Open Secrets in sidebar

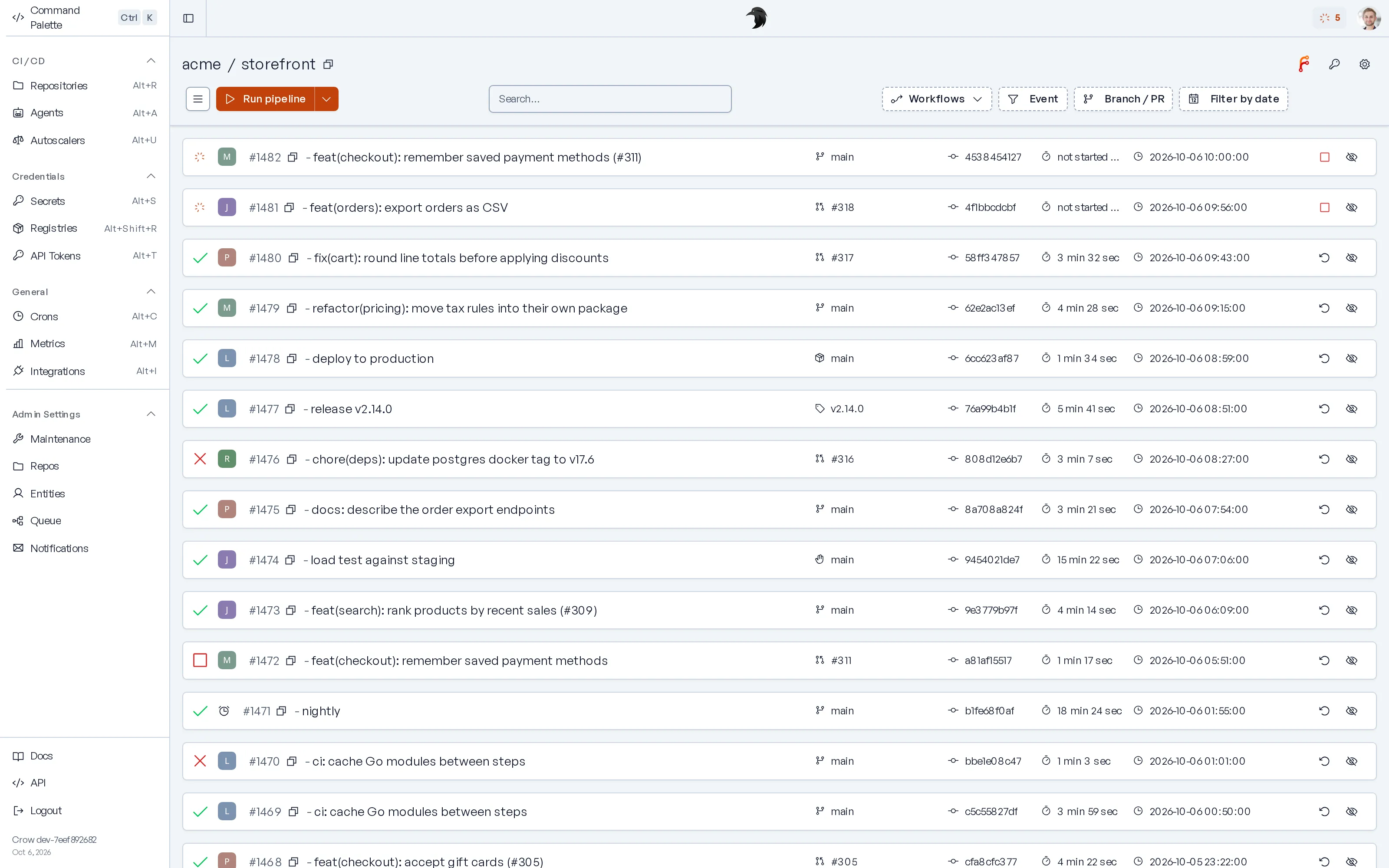click(84, 201)
